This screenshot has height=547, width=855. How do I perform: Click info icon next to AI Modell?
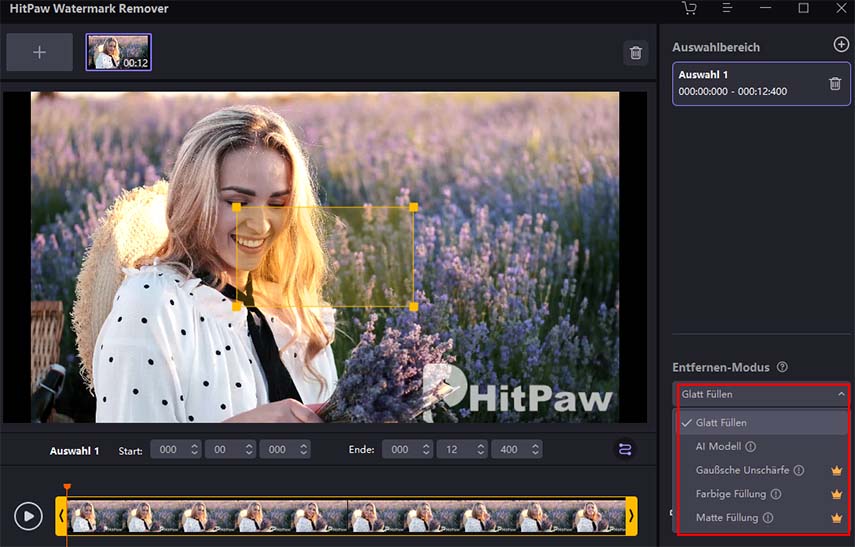tap(750, 447)
